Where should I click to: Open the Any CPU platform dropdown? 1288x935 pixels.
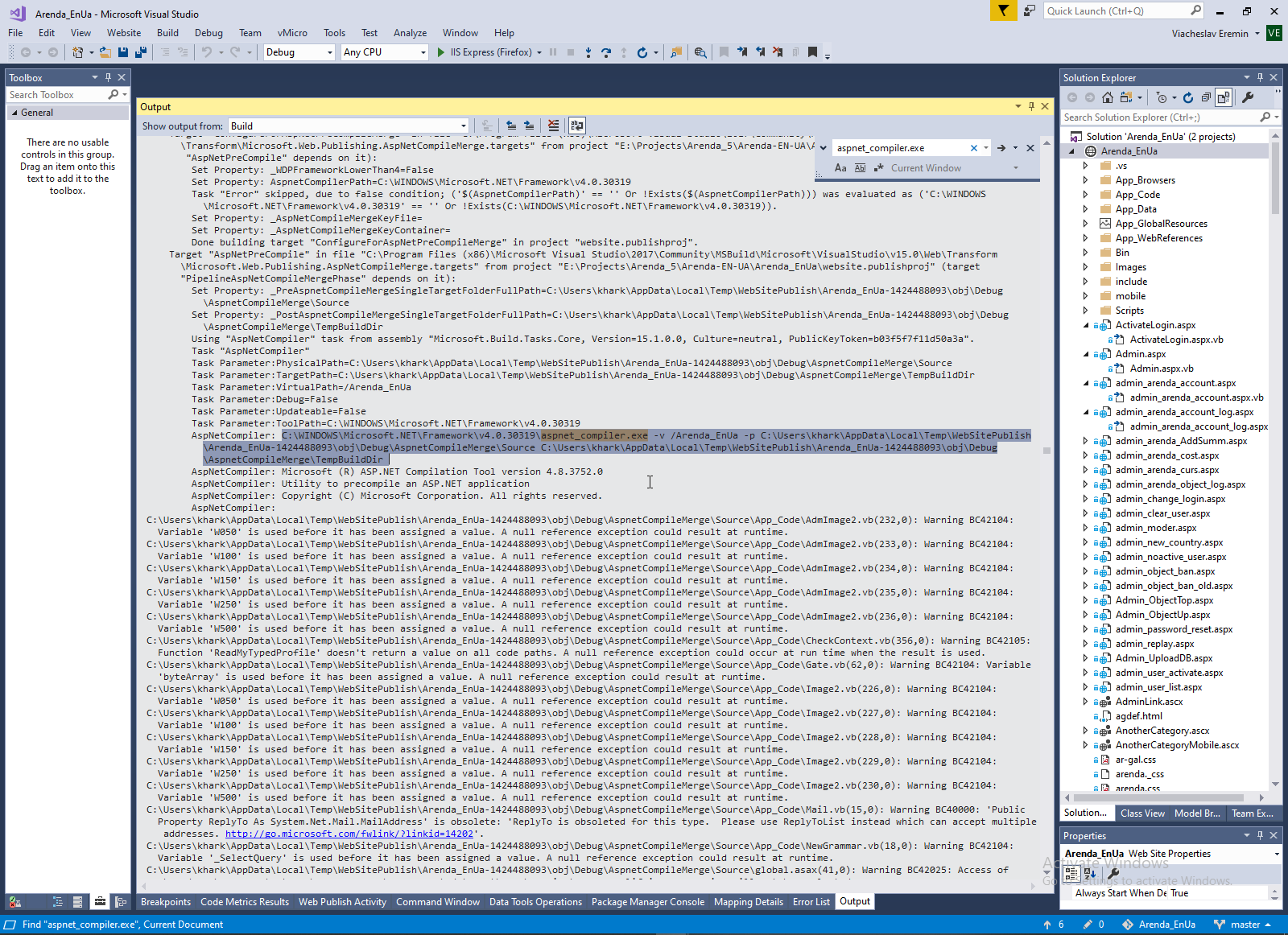click(384, 52)
